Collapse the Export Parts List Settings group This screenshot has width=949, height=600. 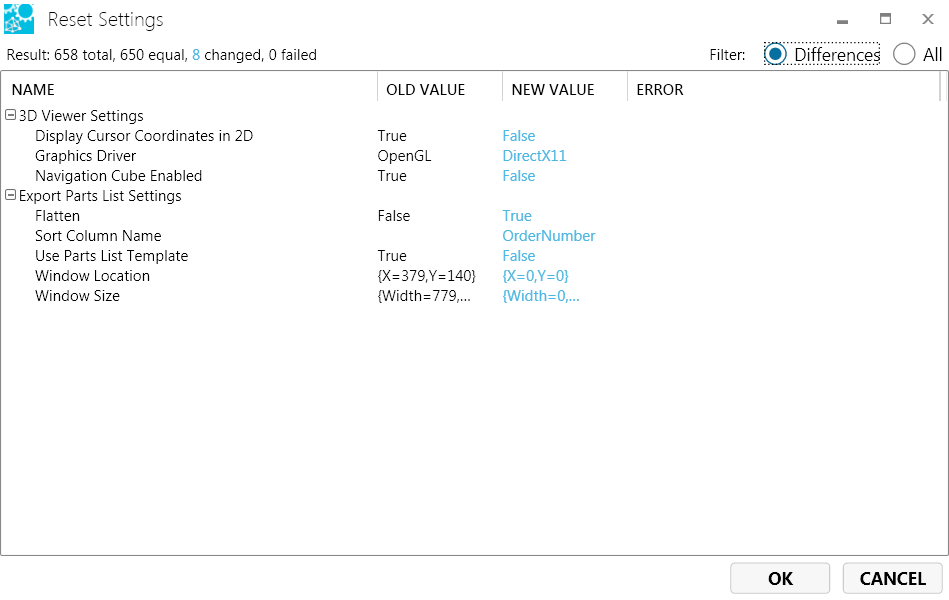pos(11,196)
